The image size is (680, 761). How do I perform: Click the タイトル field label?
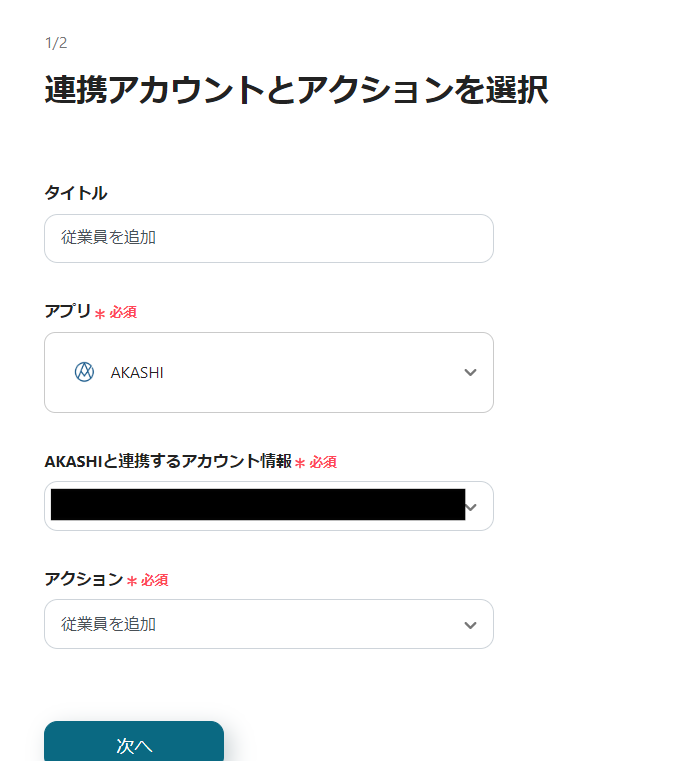76,193
